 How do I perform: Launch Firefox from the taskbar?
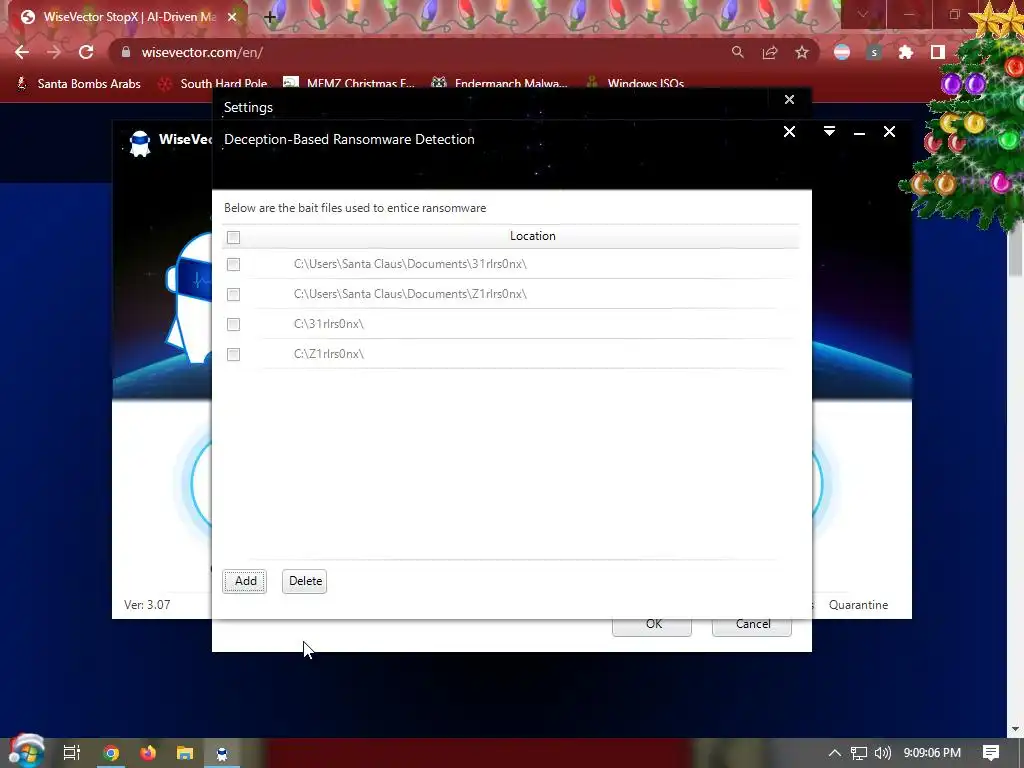pos(148,753)
